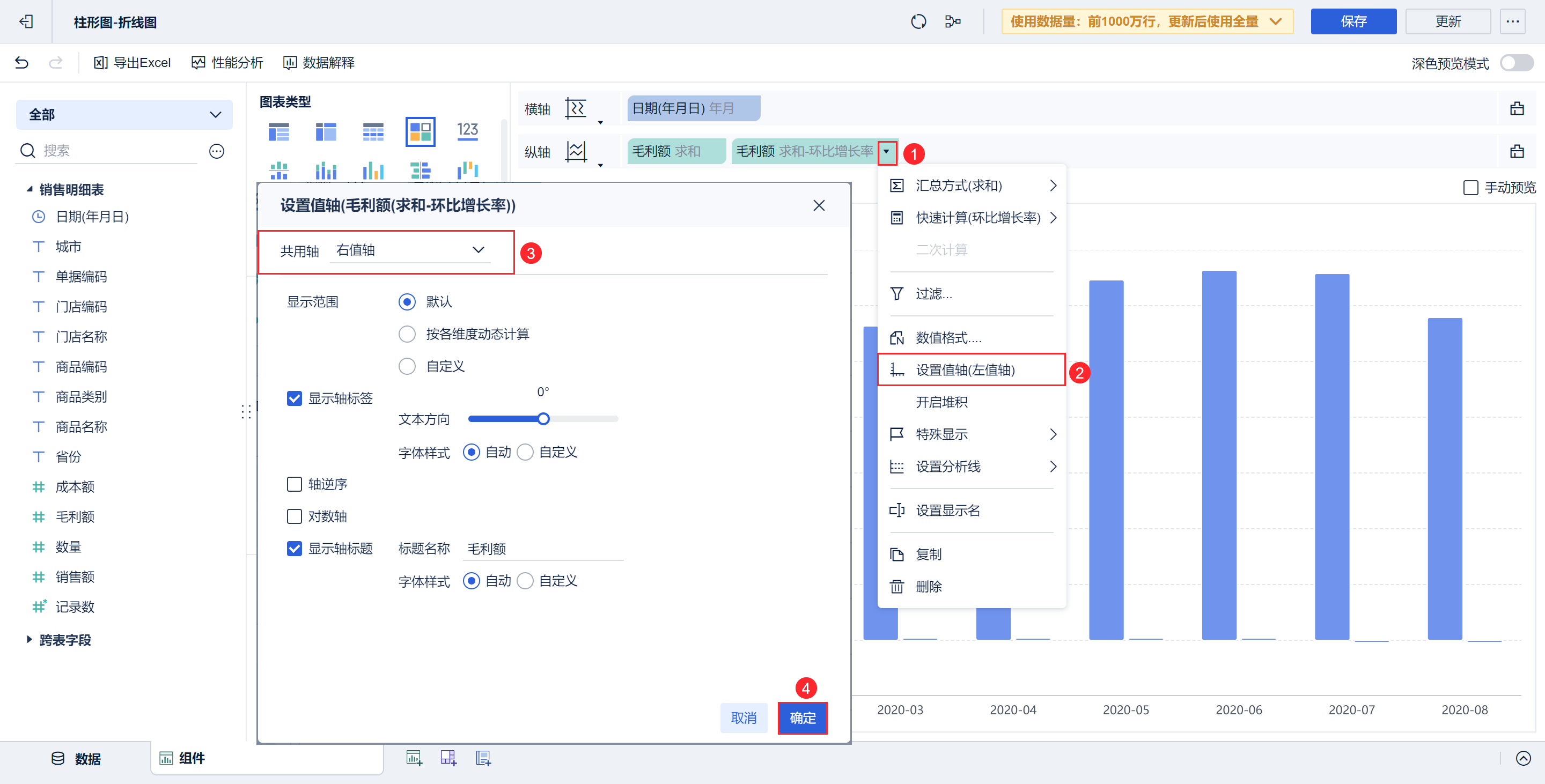Enable the 轴逆序 checkbox

point(295,484)
